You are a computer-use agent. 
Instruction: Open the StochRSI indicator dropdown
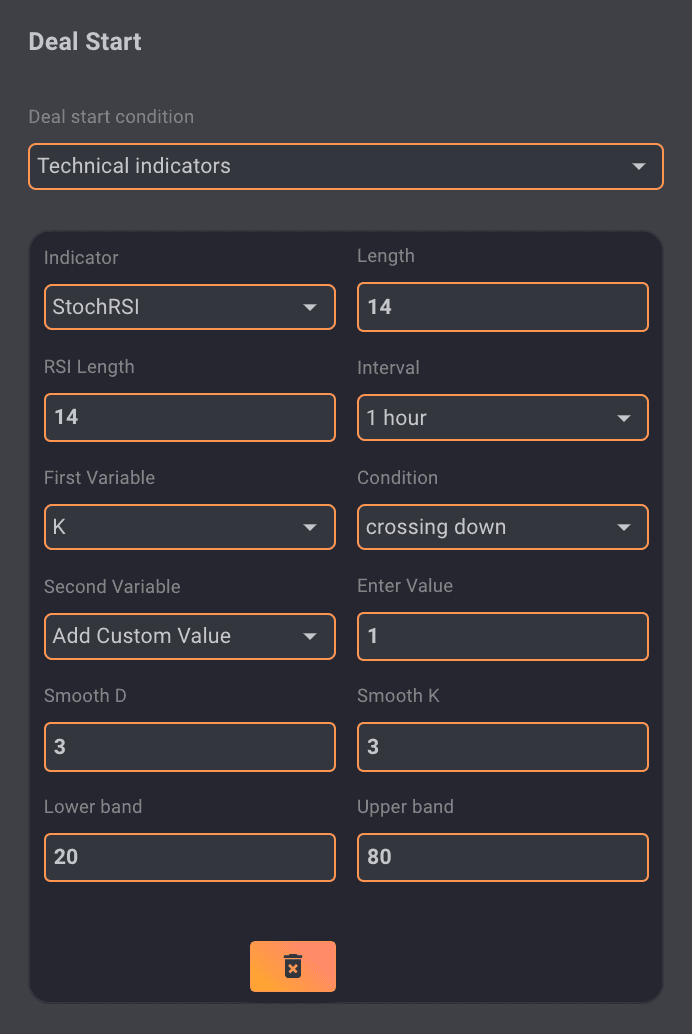tap(189, 307)
